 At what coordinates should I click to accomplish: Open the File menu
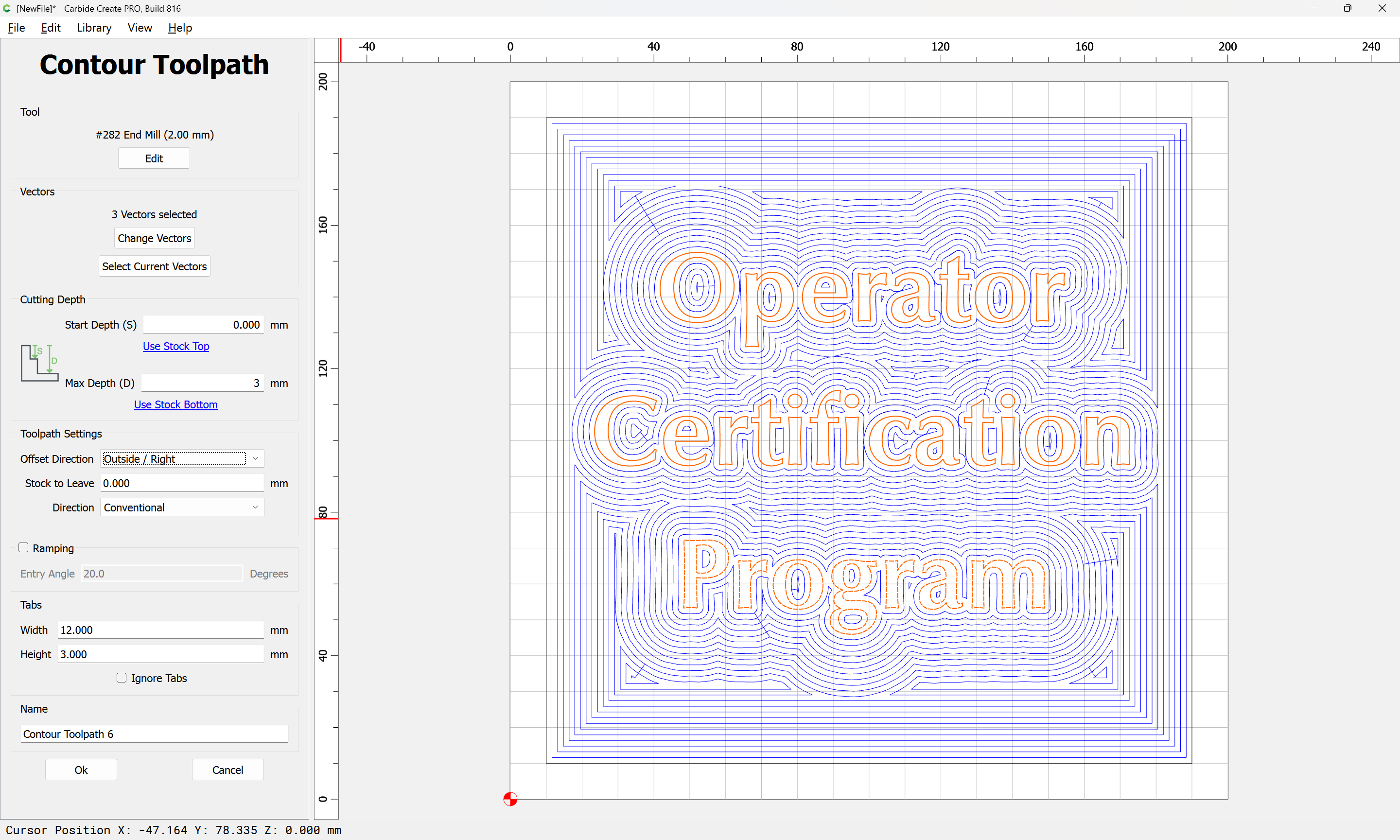(x=16, y=28)
